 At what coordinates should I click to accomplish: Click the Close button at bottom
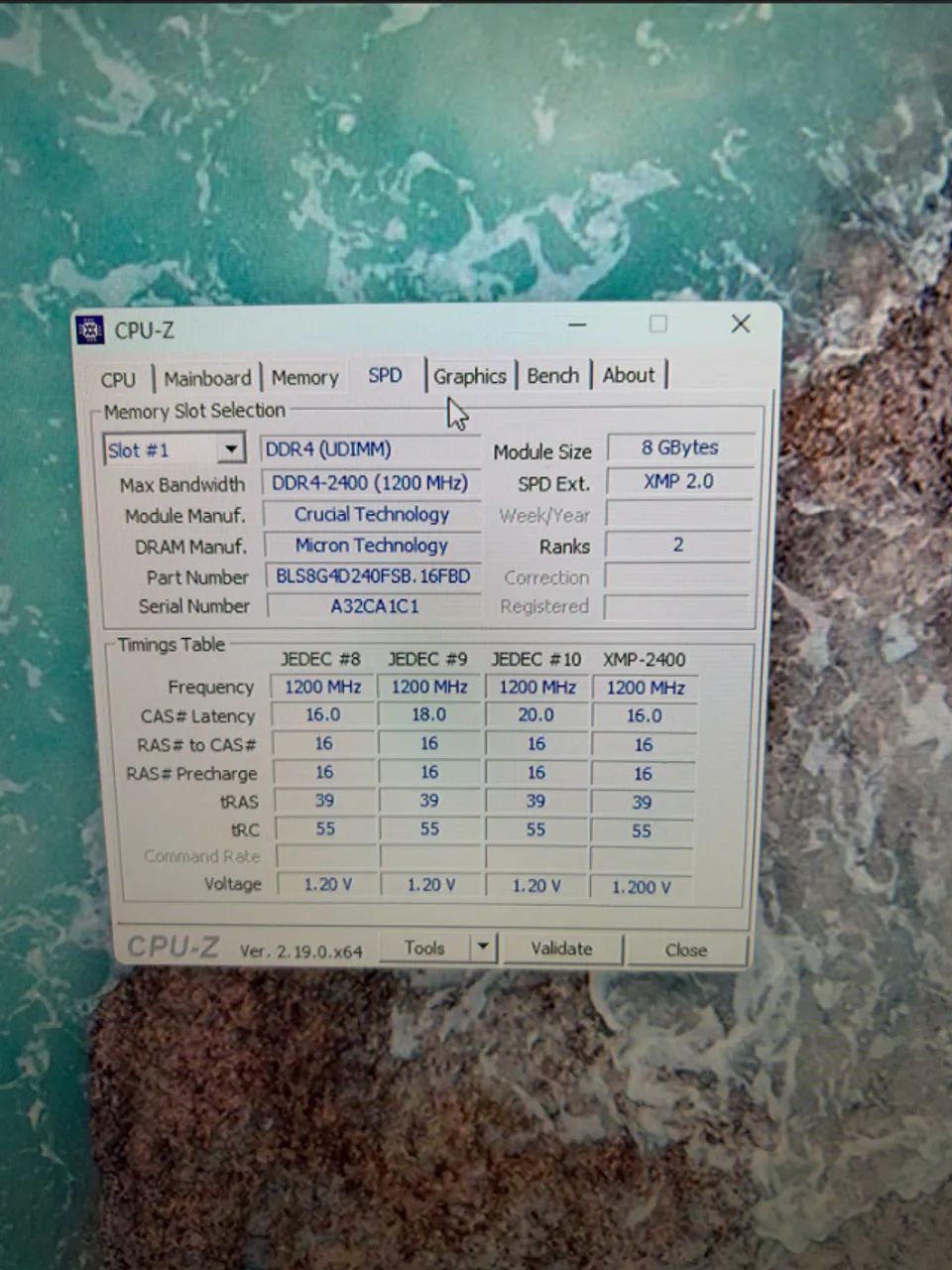(x=686, y=950)
